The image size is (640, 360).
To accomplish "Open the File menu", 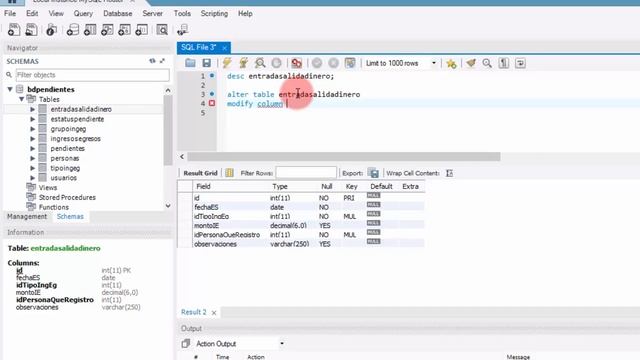I will click(x=10, y=13).
